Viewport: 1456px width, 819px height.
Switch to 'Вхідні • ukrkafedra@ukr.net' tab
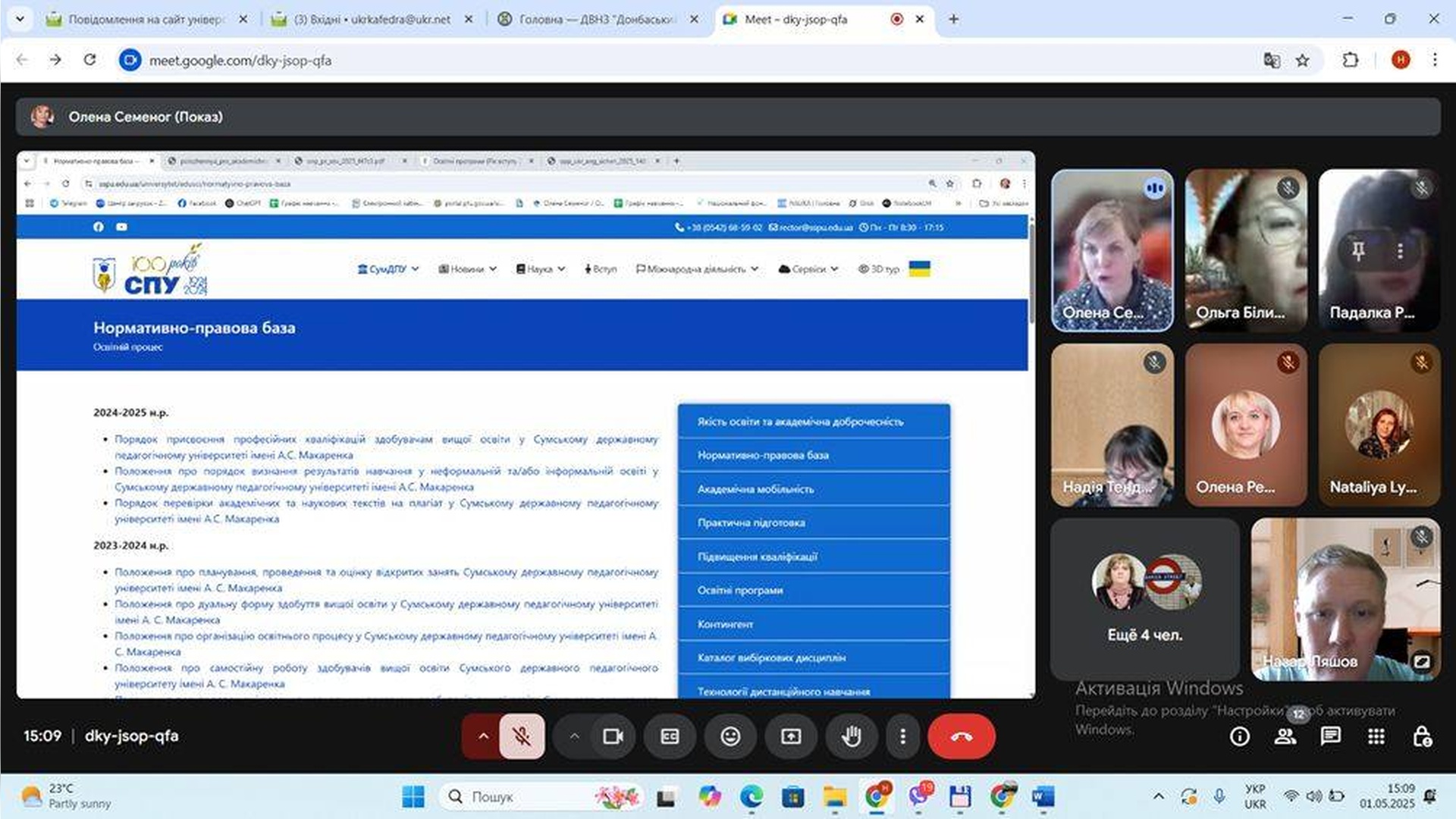(372, 19)
